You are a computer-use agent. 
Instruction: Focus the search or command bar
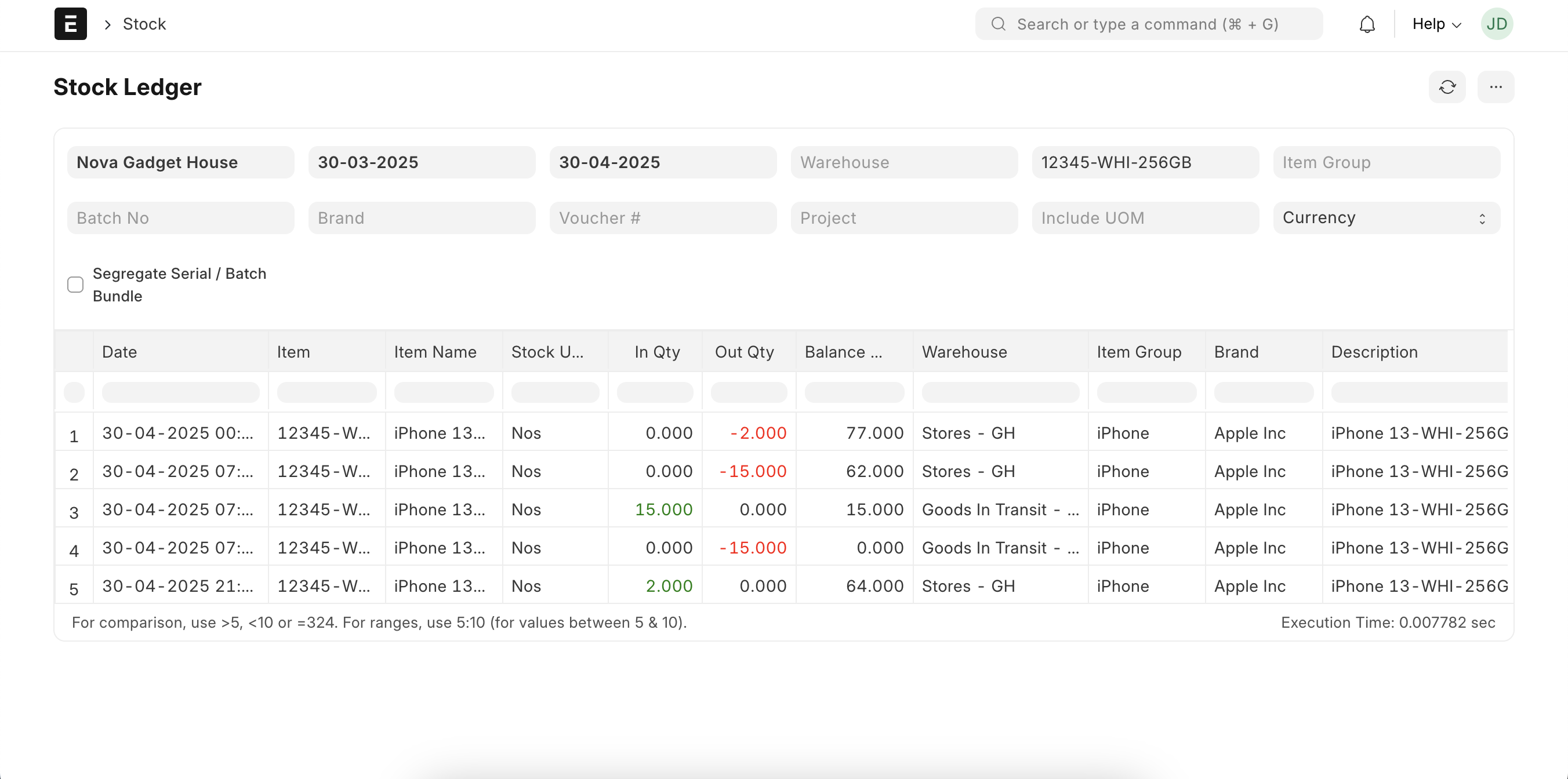pyautogui.click(x=1149, y=24)
